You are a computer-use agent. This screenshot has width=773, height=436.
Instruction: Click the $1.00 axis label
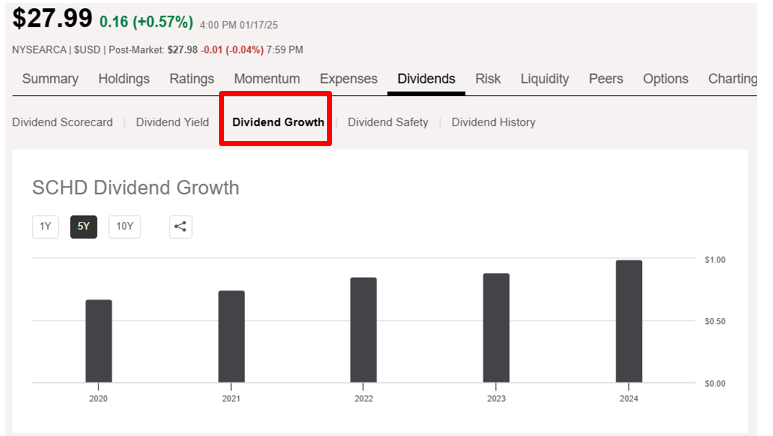[x=715, y=260]
